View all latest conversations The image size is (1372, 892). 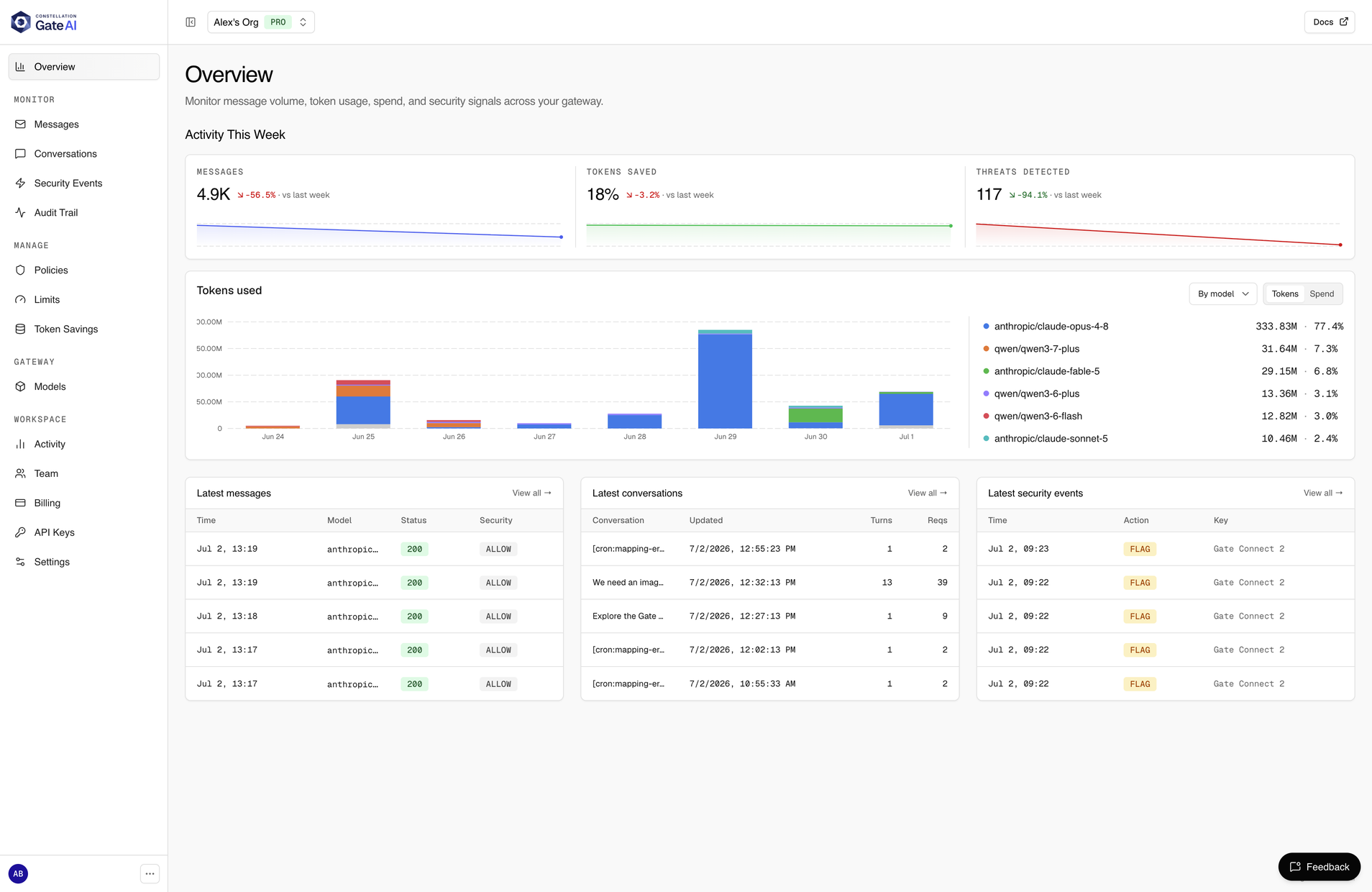pos(927,493)
